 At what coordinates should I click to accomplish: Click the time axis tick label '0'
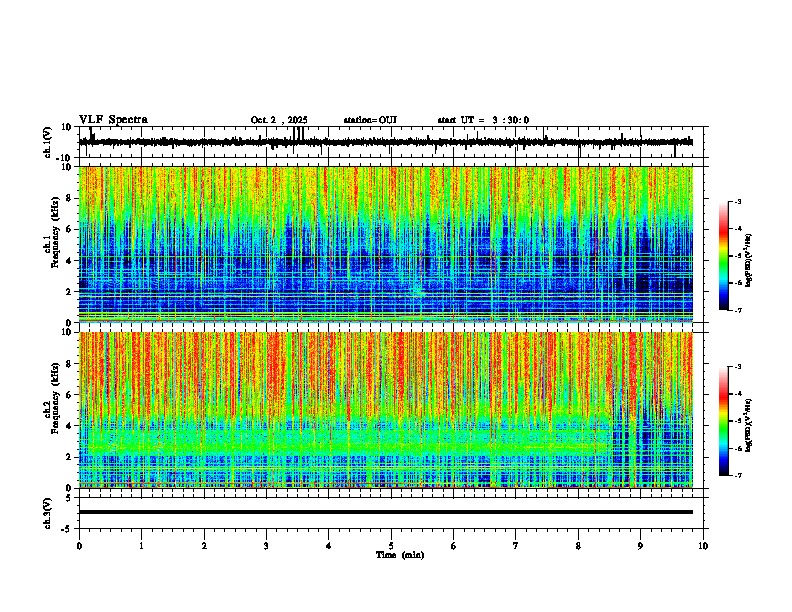pyautogui.click(x=79, y=546)
